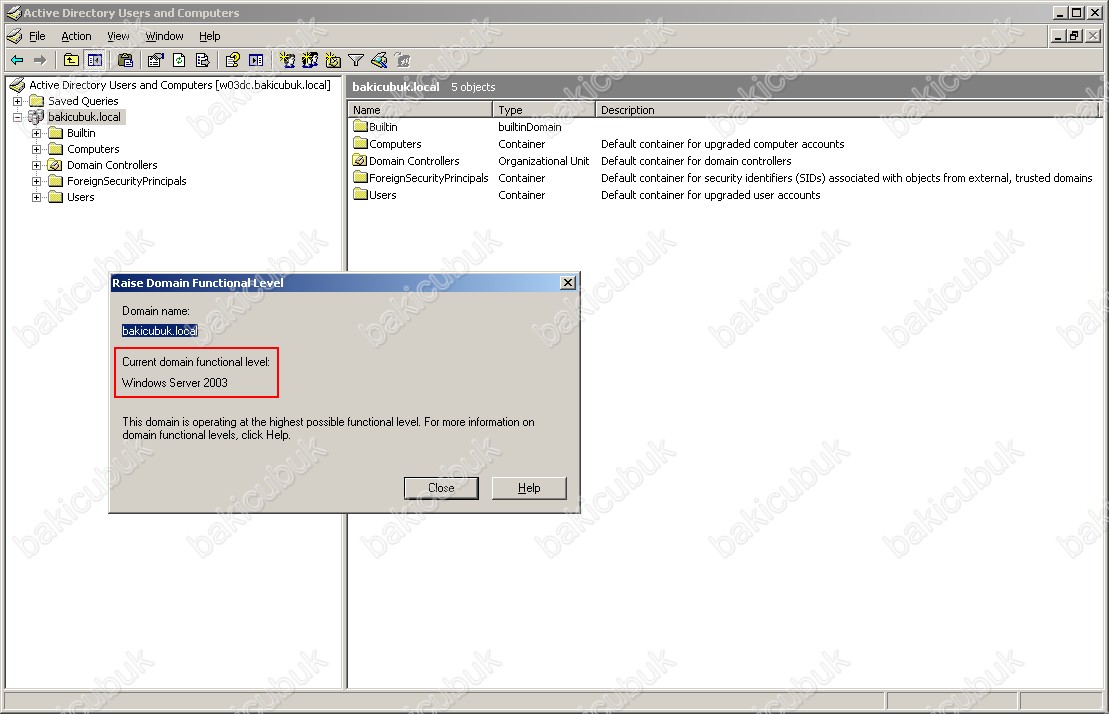Screen dimensions: 1109x714
Task: Click the Users folder icon in list pane
Action: 360,194
